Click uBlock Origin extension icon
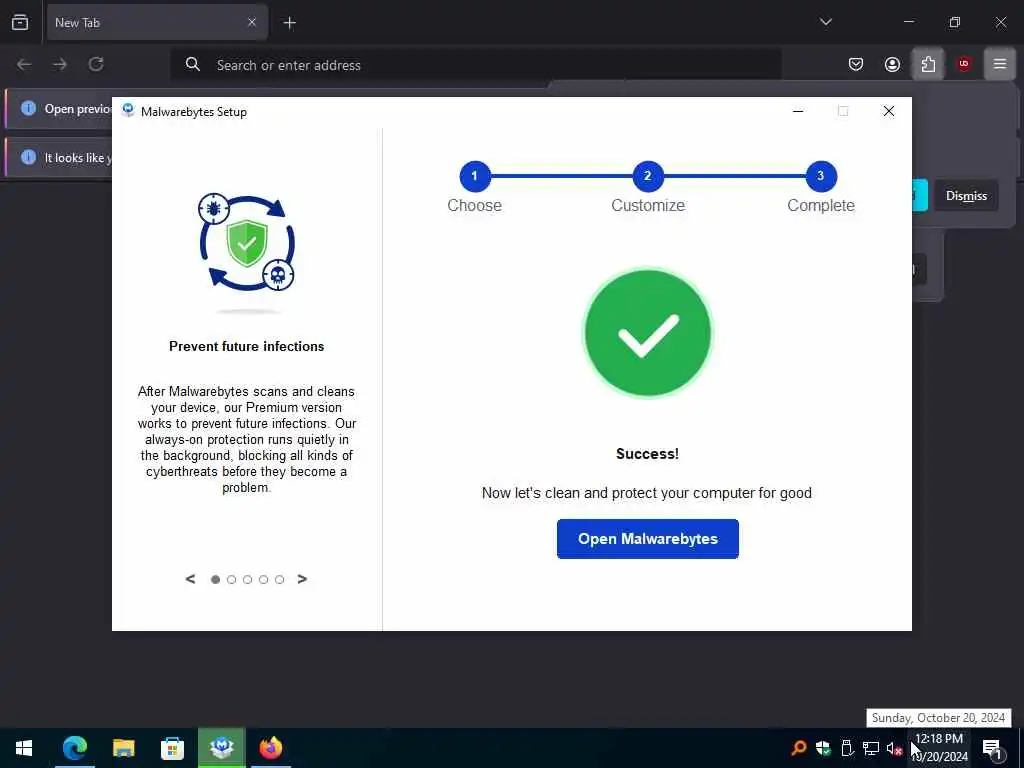1024x768 pixels. click(964, 64)
